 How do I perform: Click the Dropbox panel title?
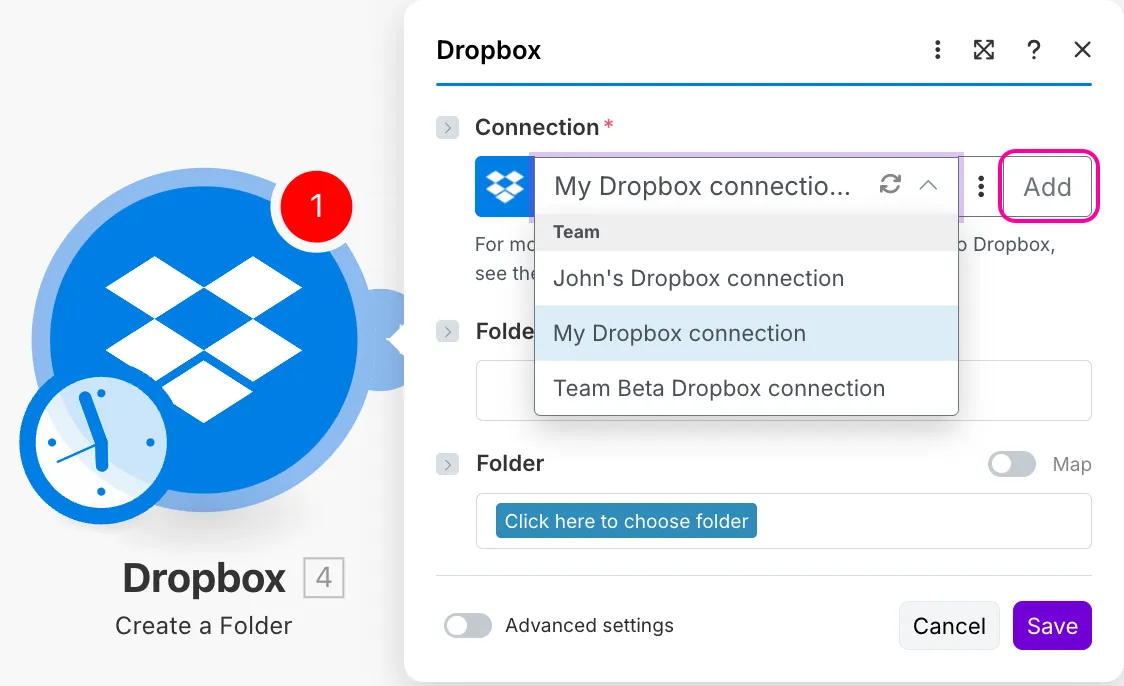488,50
